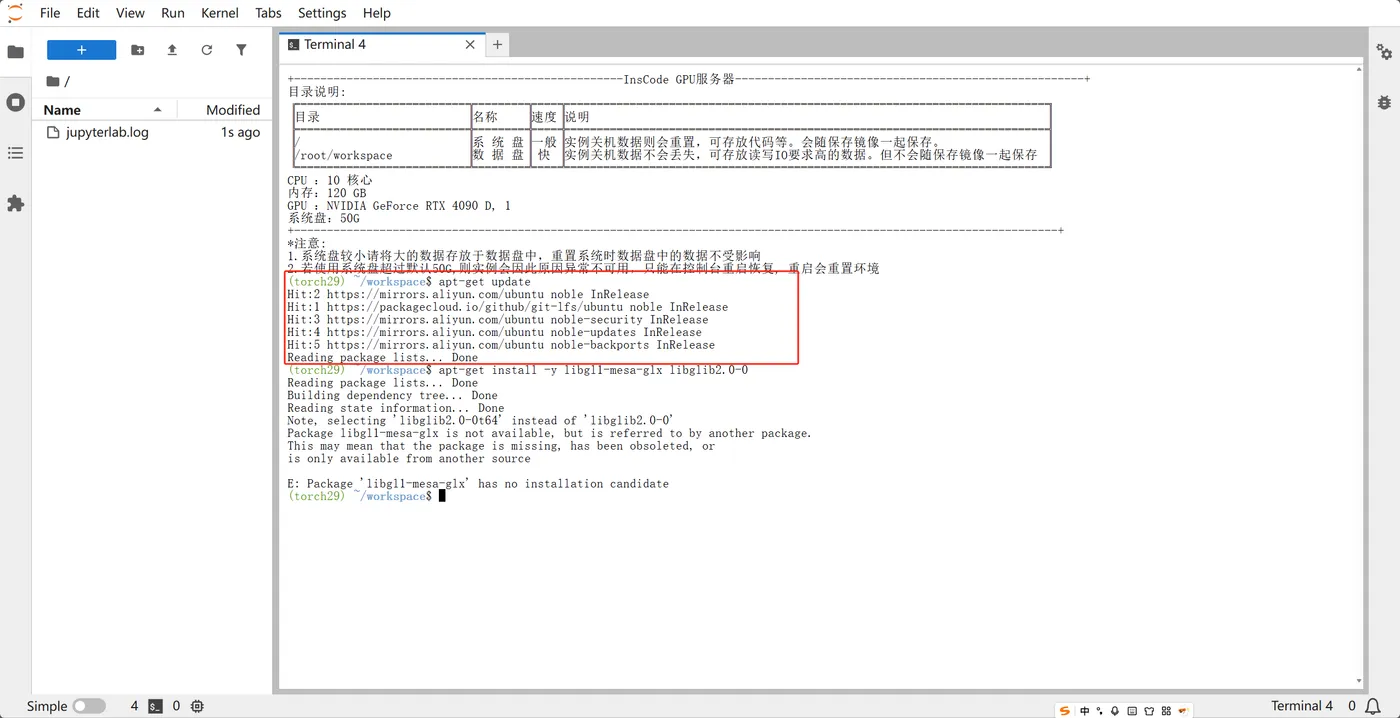Open the Debugger bug icon panel

(x=1384, y=102)
